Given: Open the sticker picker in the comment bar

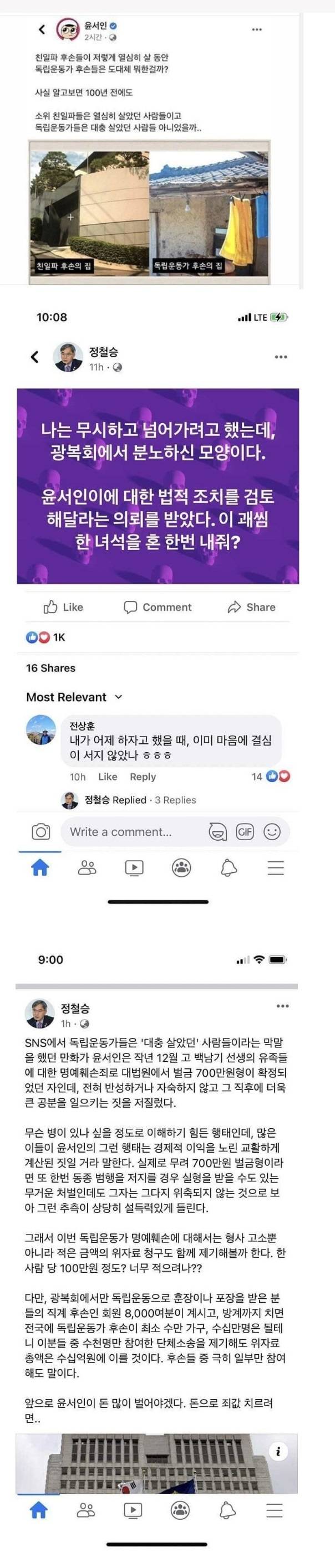Looking at the screenshot, I should pyautogui.click(x=217, y=831).
